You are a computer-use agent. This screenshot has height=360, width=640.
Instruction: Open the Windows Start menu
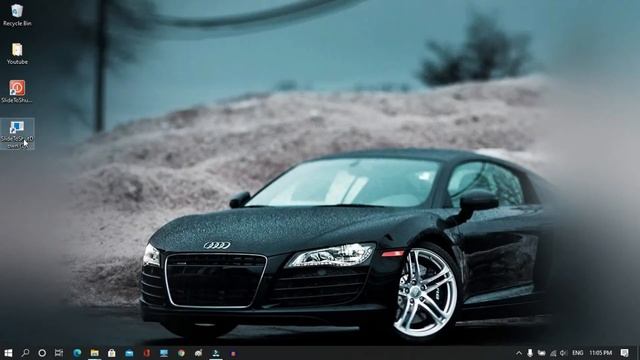8,353
